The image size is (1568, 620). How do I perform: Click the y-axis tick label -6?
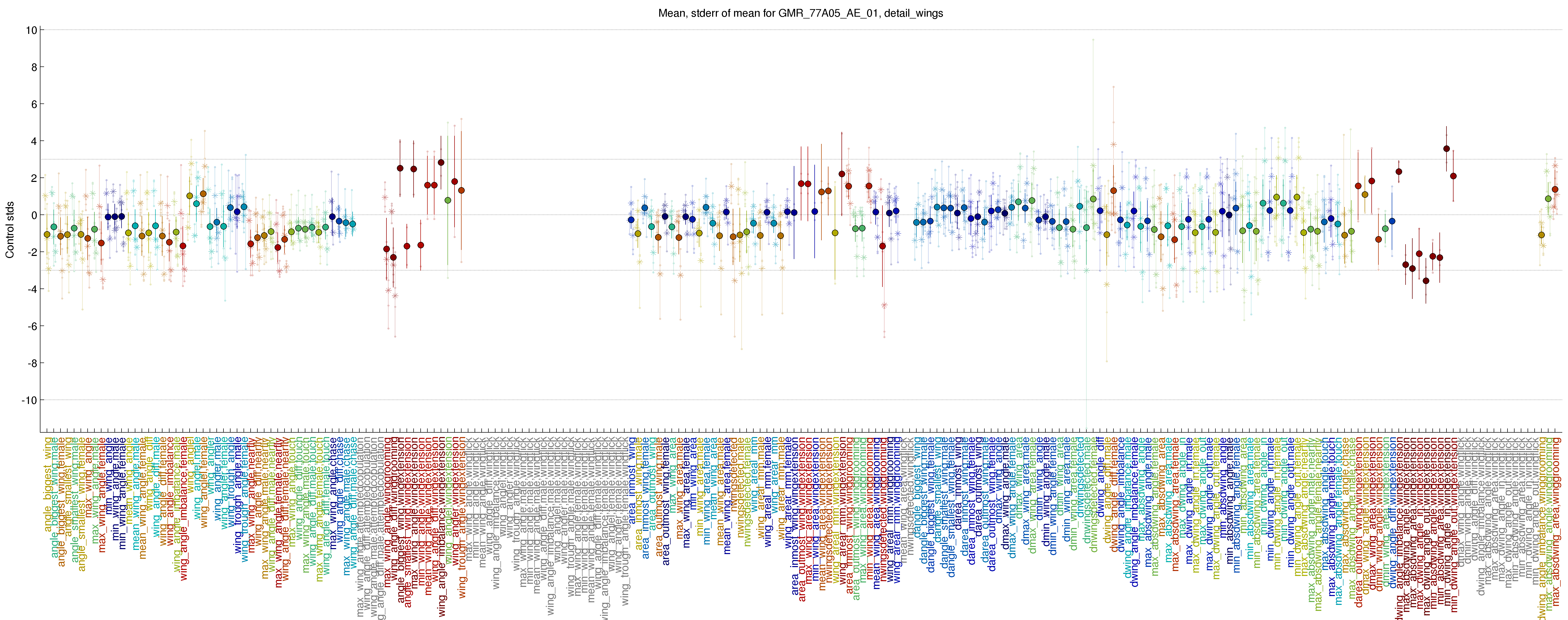click(x=32, y=327)
